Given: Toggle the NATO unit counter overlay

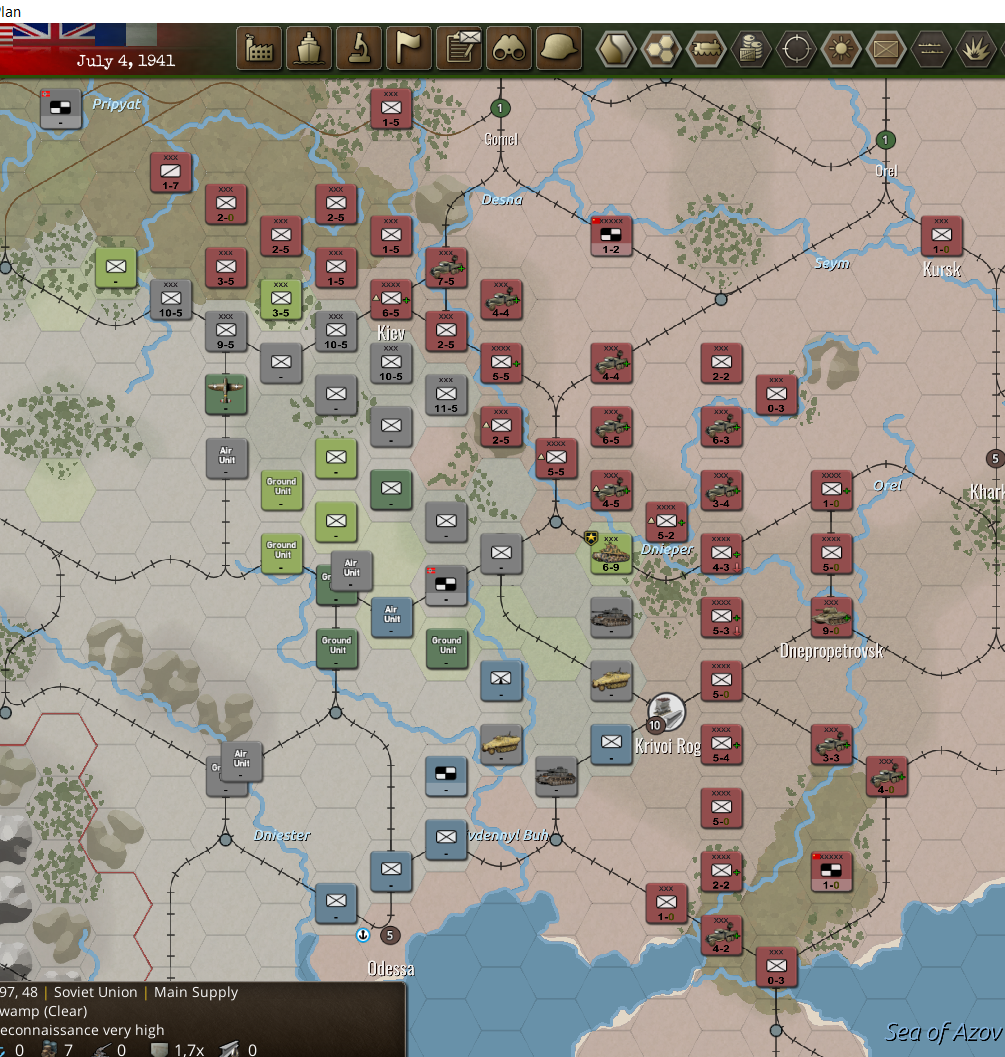Looking at the screenshot, I should (886, 49).
